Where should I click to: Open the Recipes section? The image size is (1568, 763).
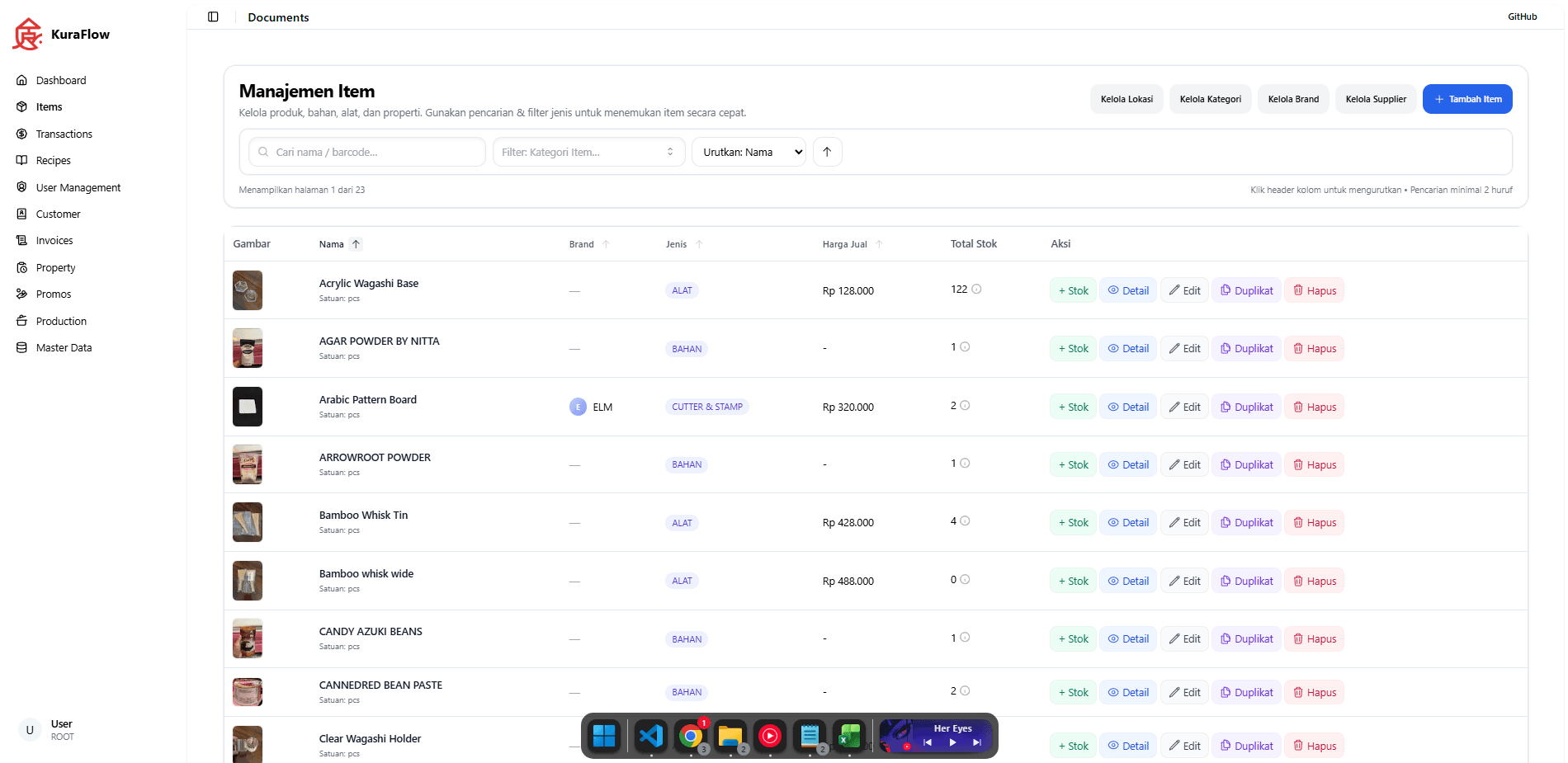[x=54, y=160]
